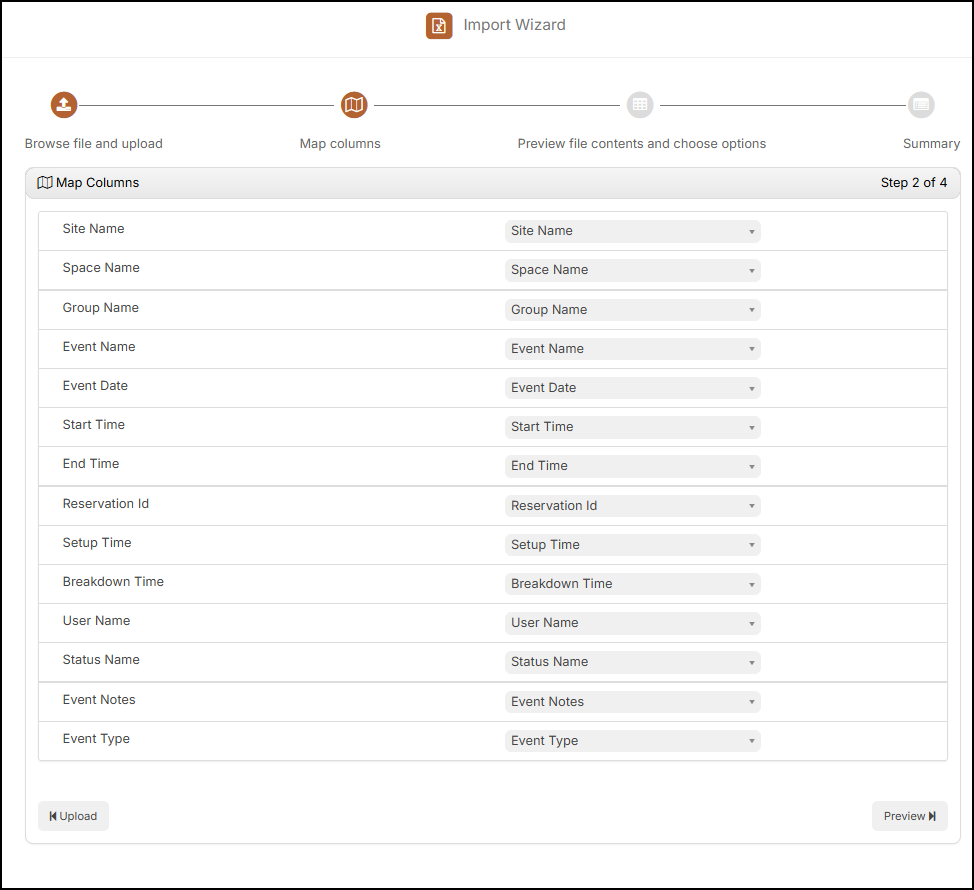
Task: Click the 'Summary' step label
Action: coord(931,143)
